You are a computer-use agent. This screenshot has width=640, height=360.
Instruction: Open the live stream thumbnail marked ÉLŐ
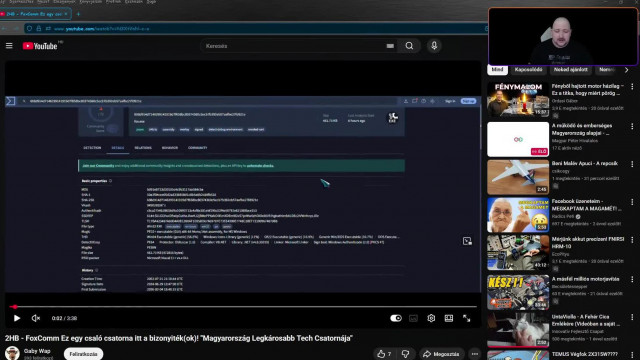point(518,139)
